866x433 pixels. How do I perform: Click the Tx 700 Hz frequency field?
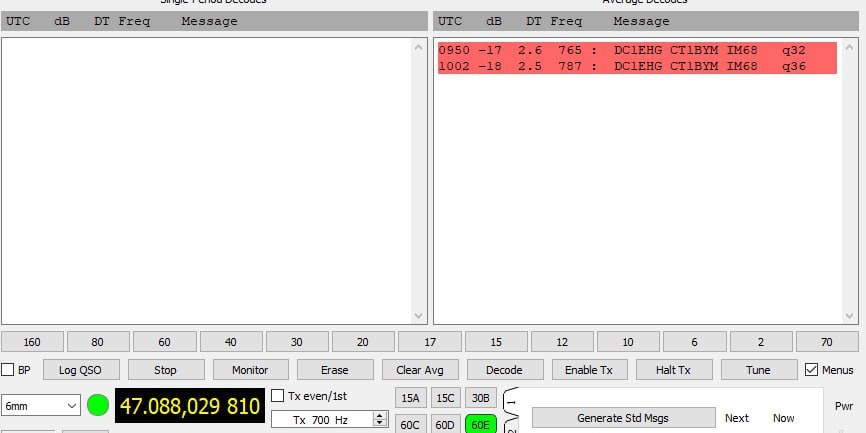coord(322,420)
